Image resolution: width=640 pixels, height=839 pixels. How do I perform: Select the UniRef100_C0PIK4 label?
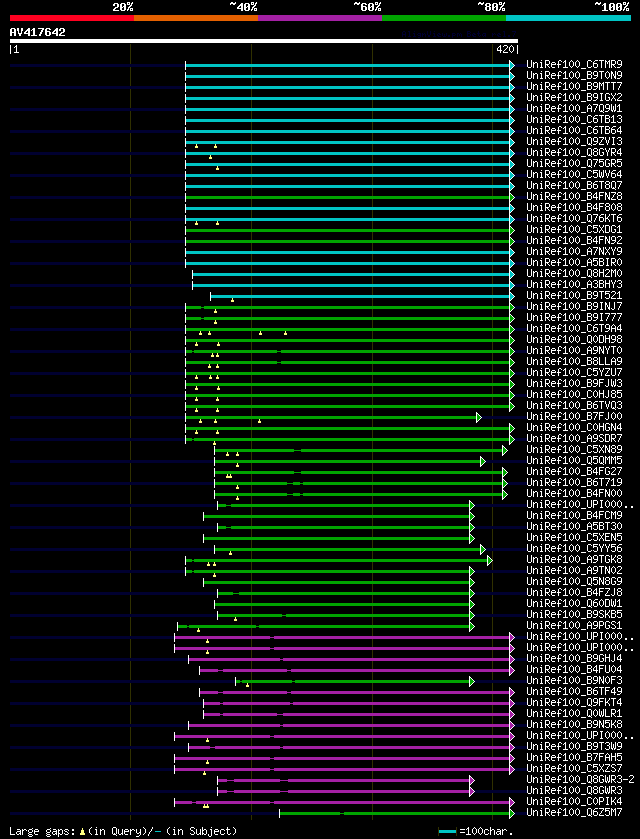point(574,802)
